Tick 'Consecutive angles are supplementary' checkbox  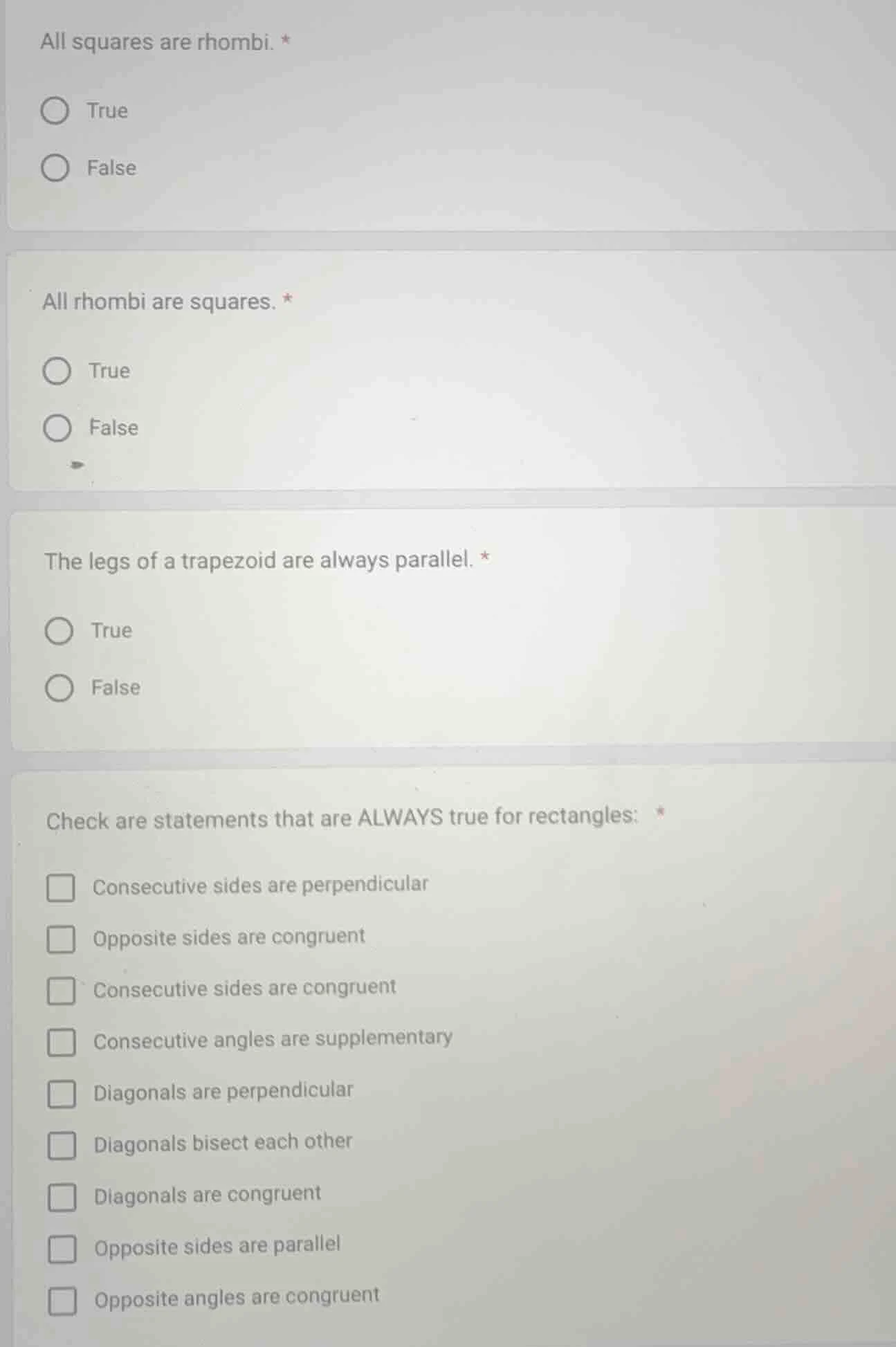[x=62, y=1042]
